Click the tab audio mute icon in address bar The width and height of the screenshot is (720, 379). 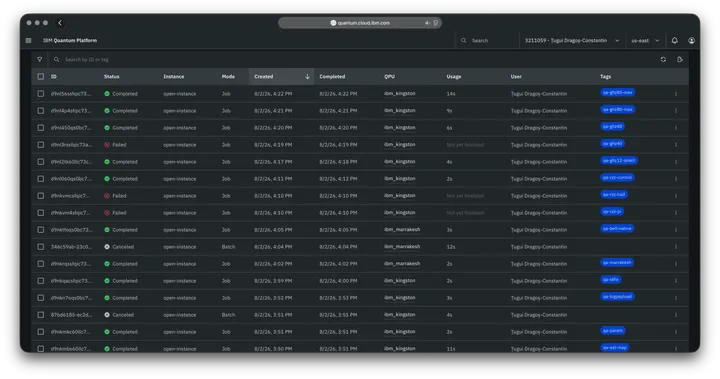tap(427, 23)
